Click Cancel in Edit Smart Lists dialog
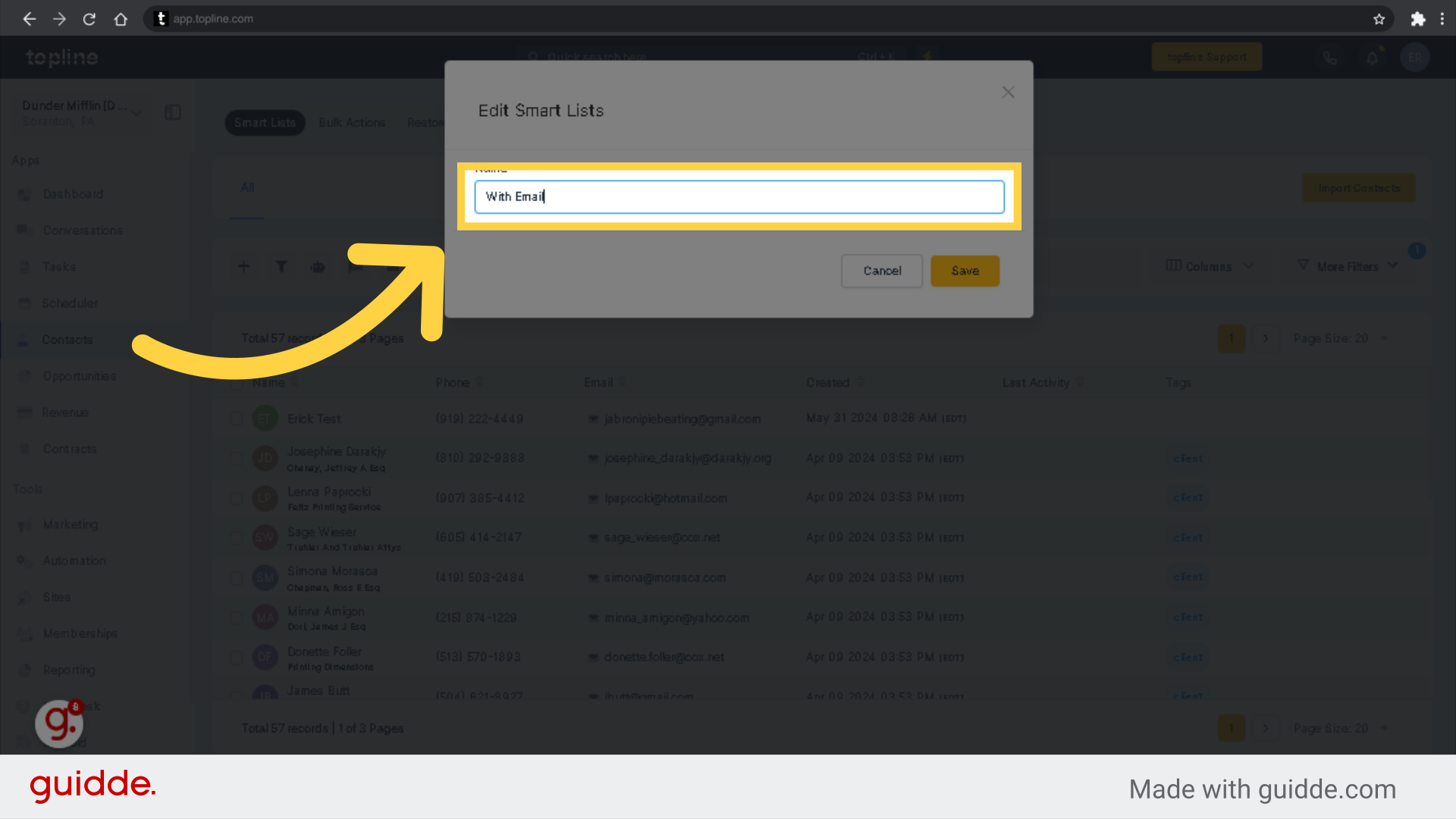 click(x=882, y=271)
